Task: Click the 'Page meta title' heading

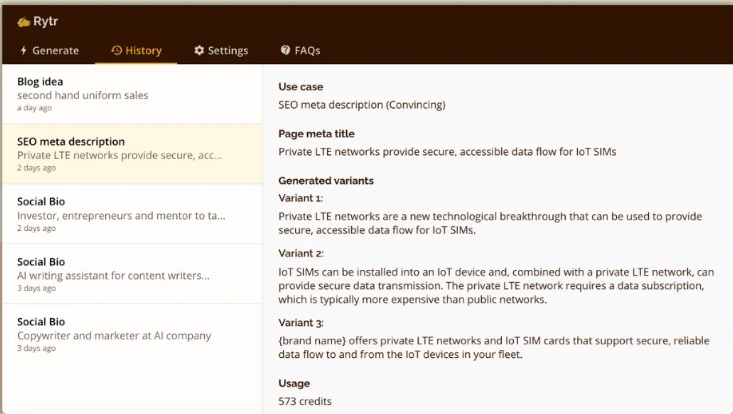Action: (x=316, y=134)
